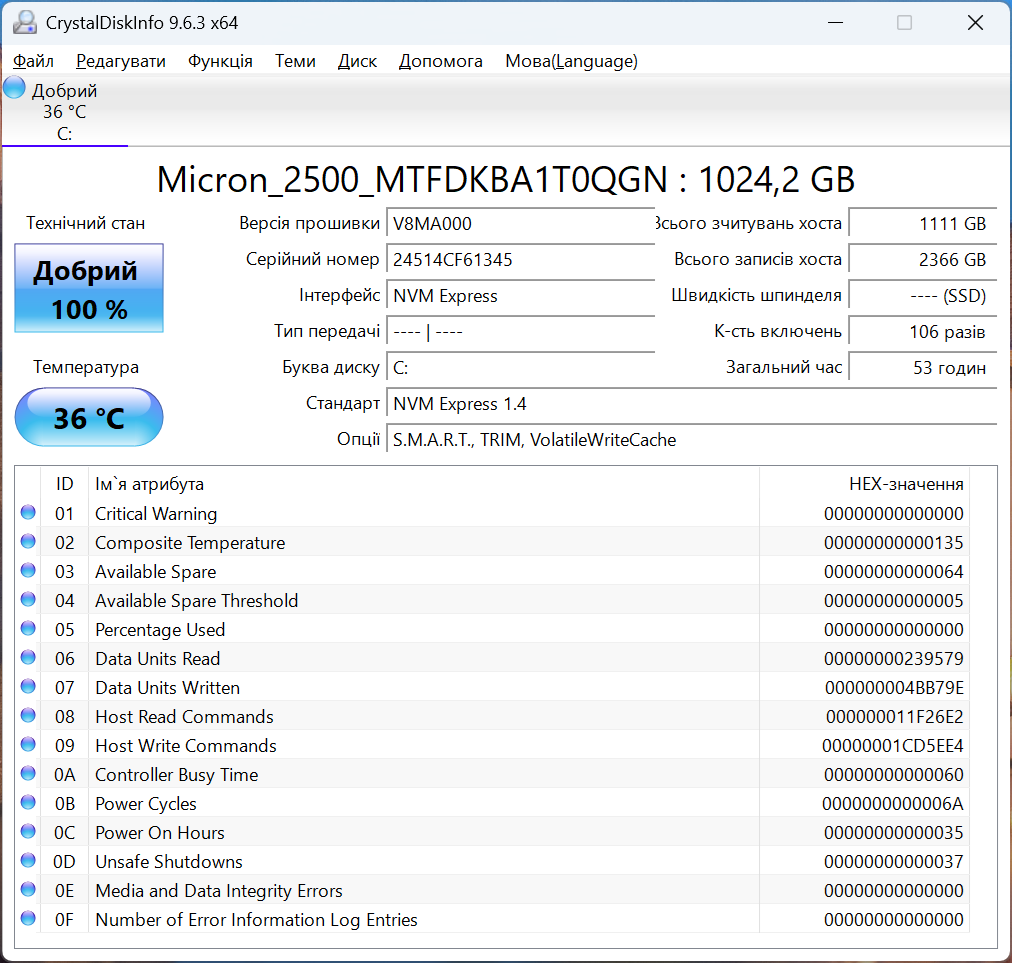The height and width of the screenshot is (963, 1012).
Task: Click the blue status orb beside Critical Warning
Action: (x=28, y=513)
